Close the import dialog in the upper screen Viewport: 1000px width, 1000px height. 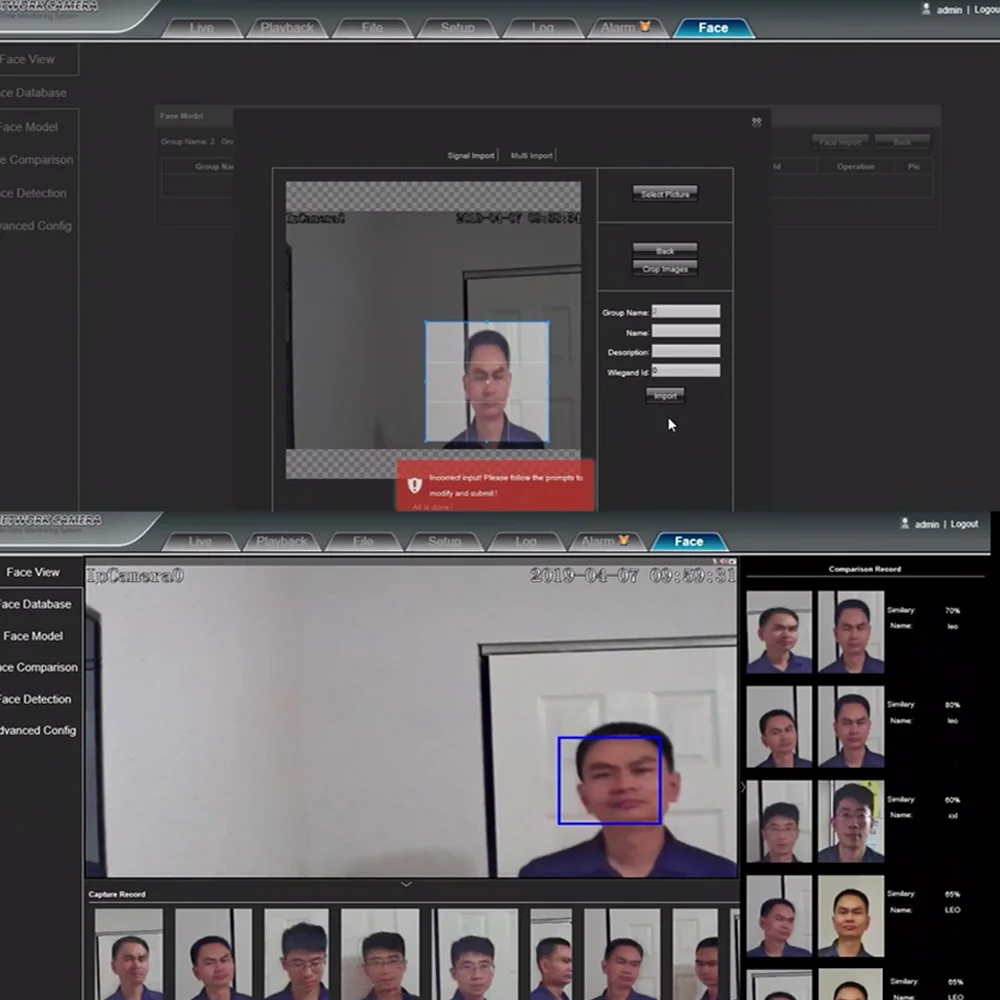click(x=756, y=122)
